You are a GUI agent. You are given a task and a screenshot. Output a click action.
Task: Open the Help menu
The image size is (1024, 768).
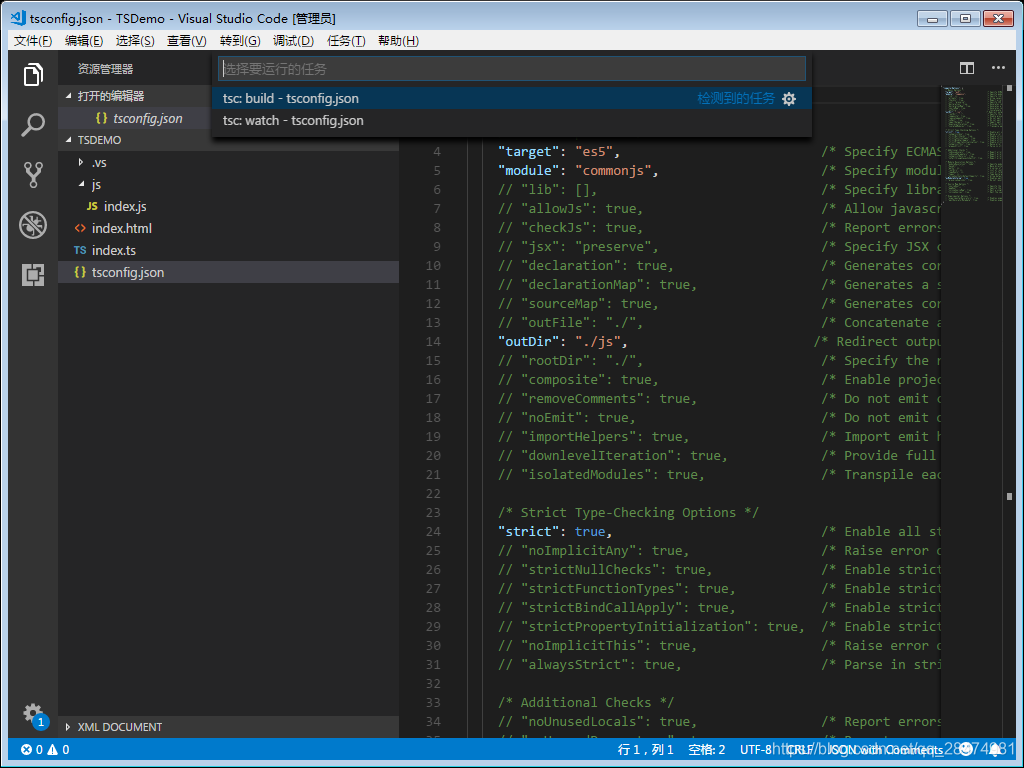pyautogui.click(x=398, y=40)
